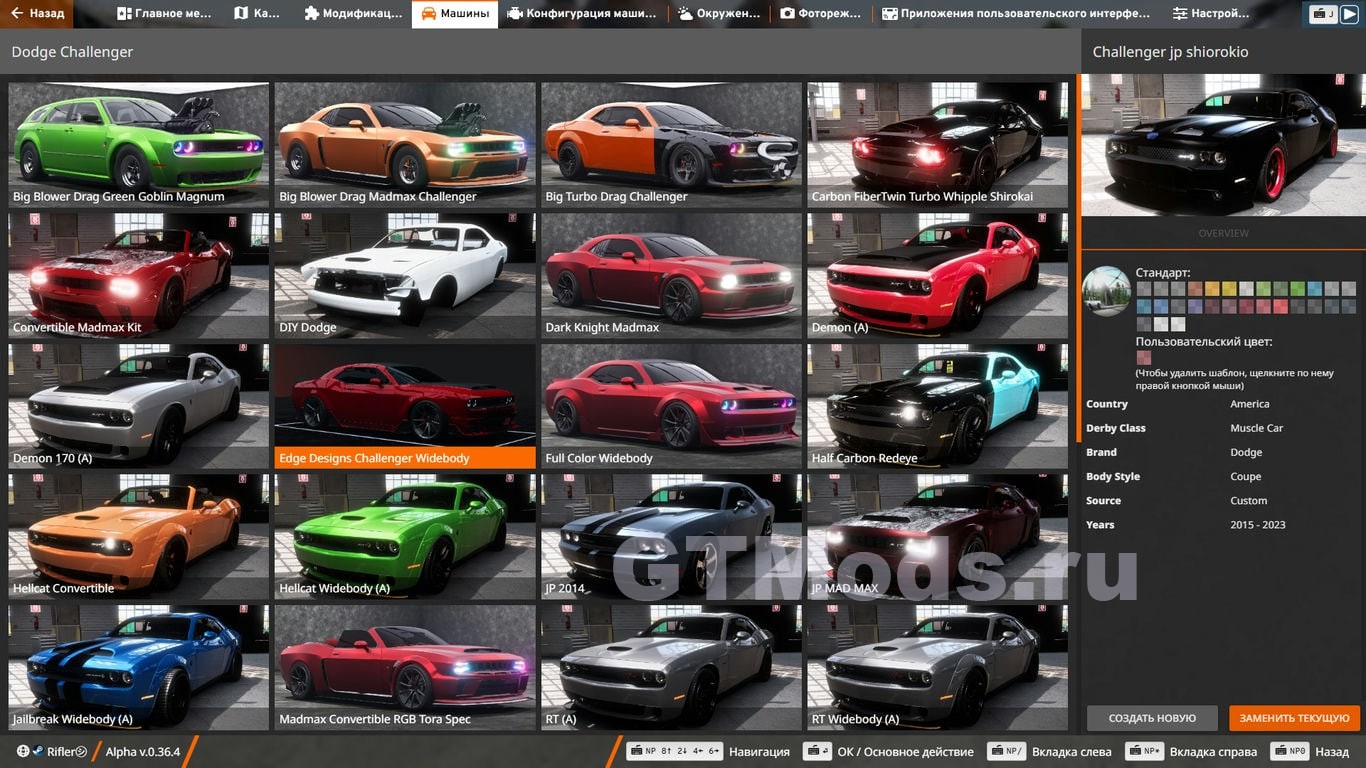This screenshot has height=768, width=1366.
Task: Click the Steam icon next to Rifler
Action: (38, 751)
